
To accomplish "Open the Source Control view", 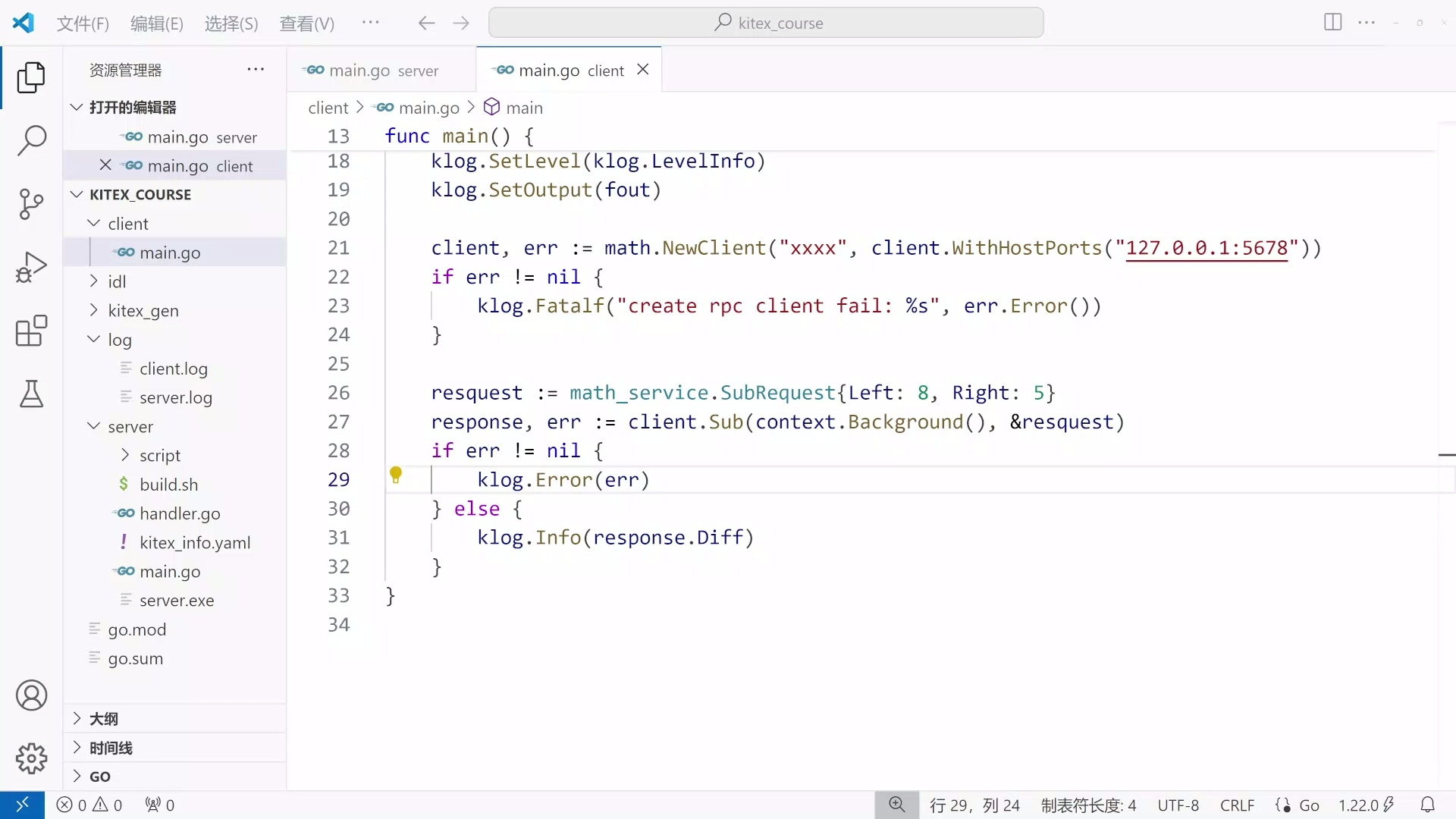I will (31, 203).
